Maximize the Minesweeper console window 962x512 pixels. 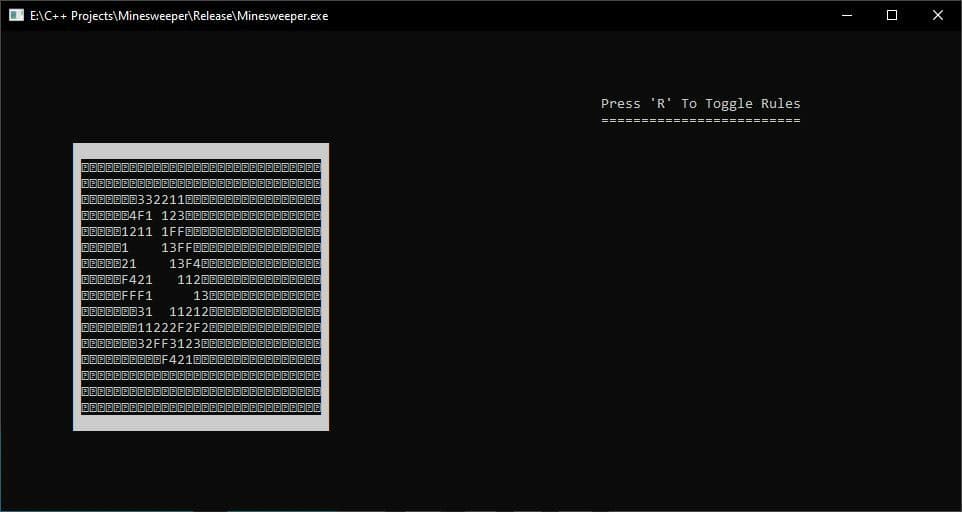tap(892, 15)
